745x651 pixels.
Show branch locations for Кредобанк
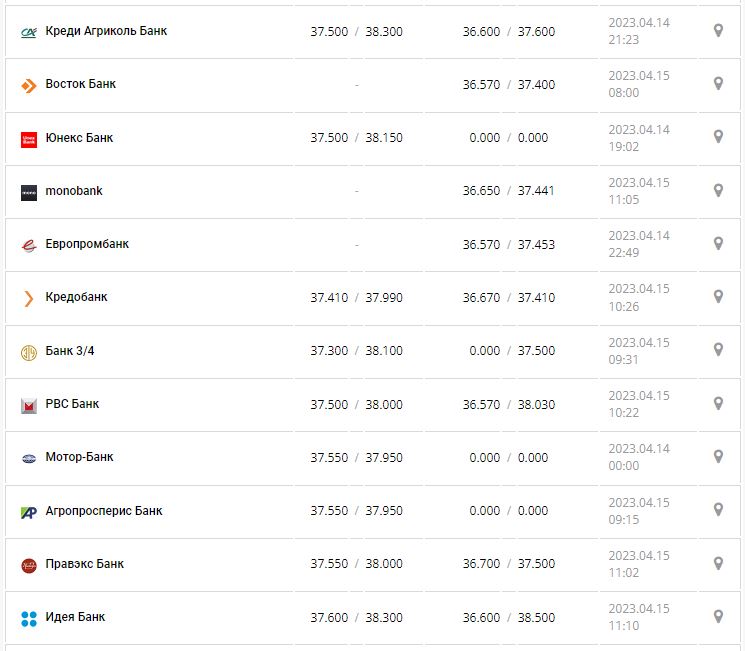click(718, 297)
